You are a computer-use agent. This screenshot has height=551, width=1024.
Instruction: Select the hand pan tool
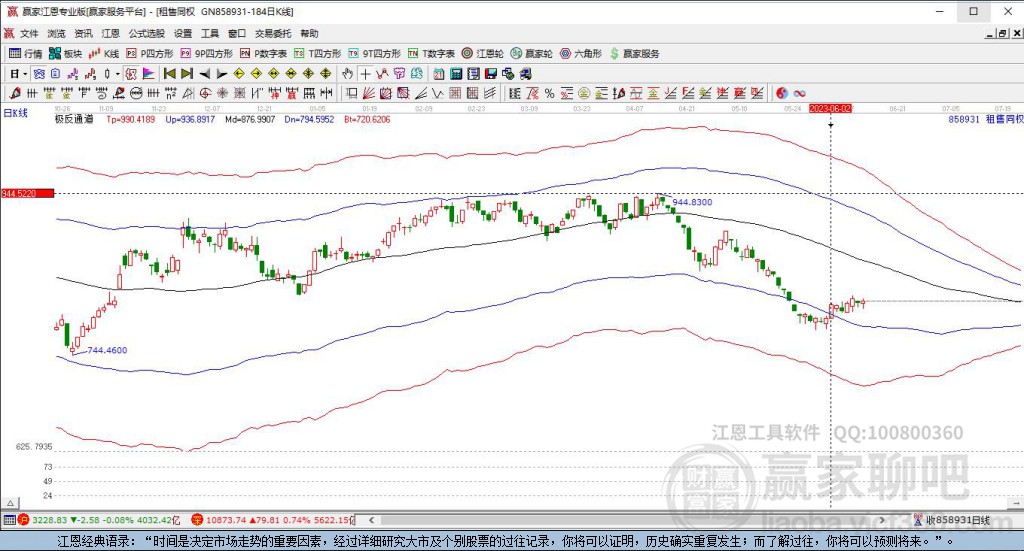coord(348,73)
